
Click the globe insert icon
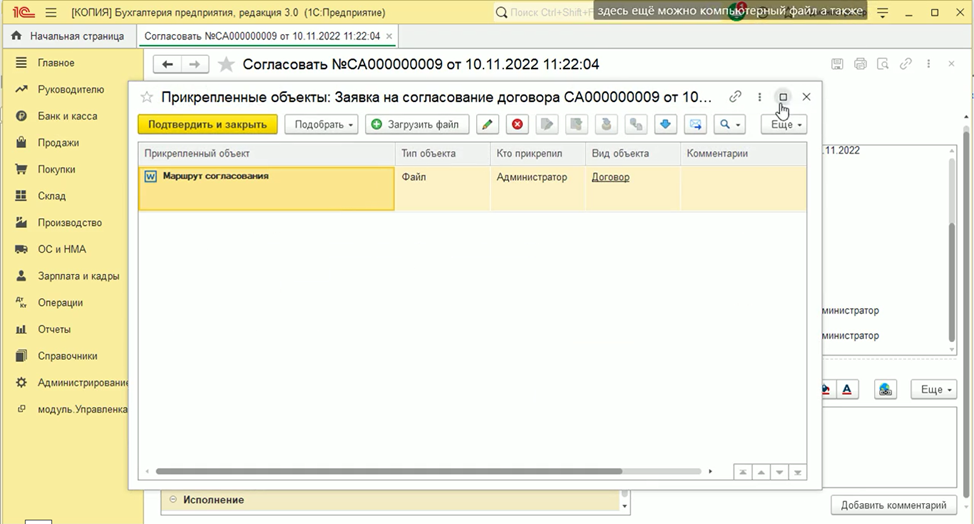click(x=885, y=389)
